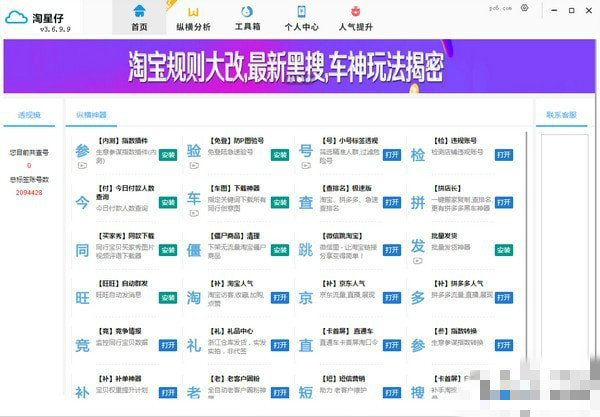Screen dimensions: 600x417
Task: Open the 工具箱 toolbox tab
Action: pos(247,18)
